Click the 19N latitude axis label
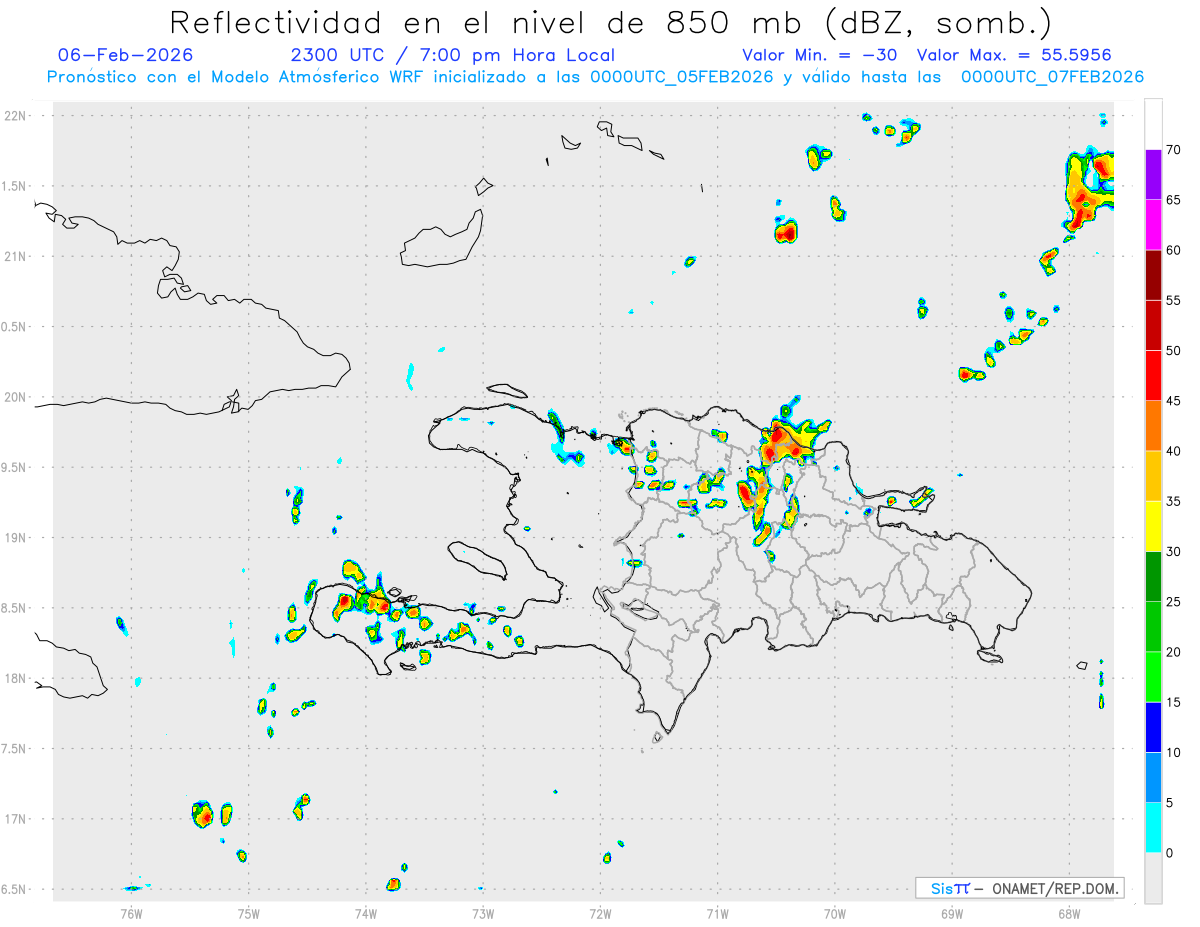 17,538
